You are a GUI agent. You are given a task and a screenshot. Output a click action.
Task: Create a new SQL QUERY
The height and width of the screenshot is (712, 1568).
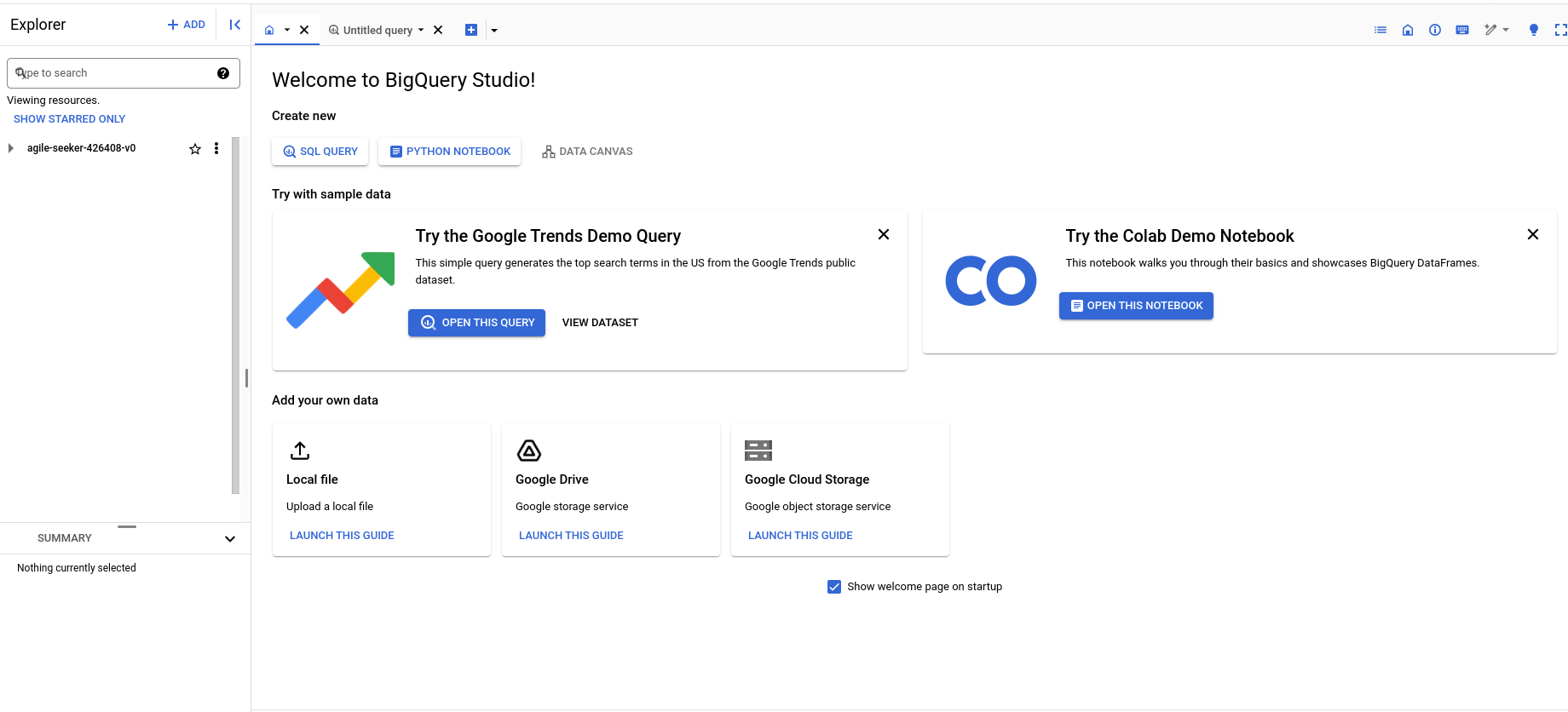[320, 152]
